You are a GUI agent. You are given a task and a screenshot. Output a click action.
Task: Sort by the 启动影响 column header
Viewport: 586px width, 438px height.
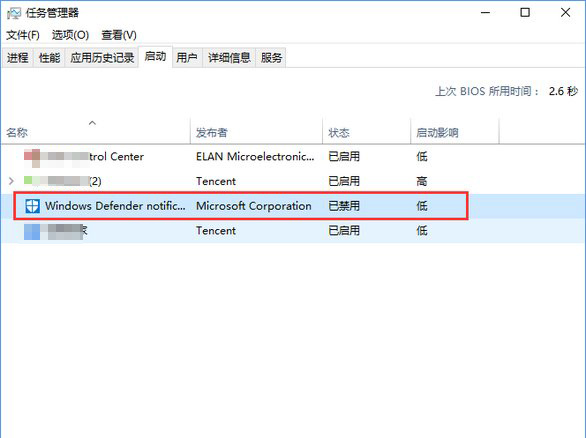point(455,132)
